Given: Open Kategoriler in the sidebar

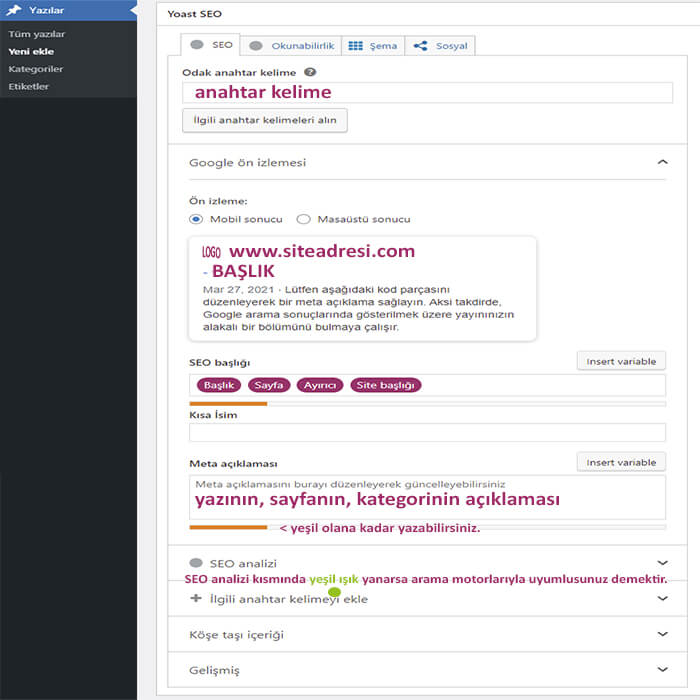Looking at the screenshot, I should (36, 69).
